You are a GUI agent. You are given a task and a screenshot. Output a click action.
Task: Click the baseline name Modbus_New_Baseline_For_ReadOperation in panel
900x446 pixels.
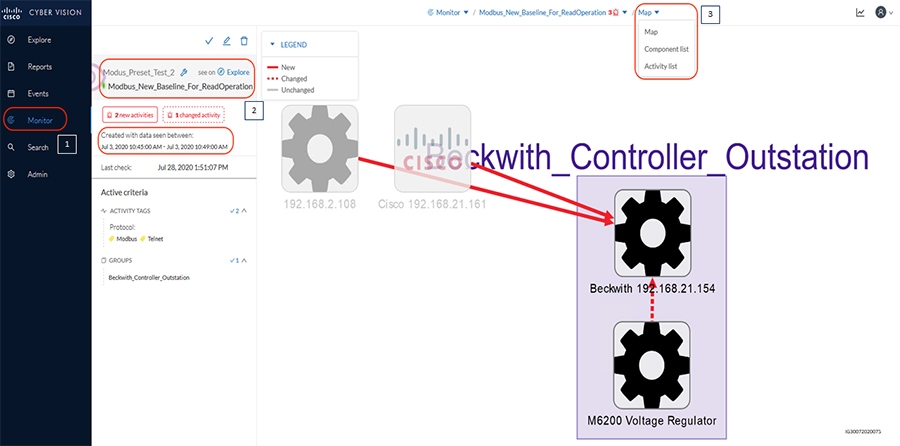[180, 87]
